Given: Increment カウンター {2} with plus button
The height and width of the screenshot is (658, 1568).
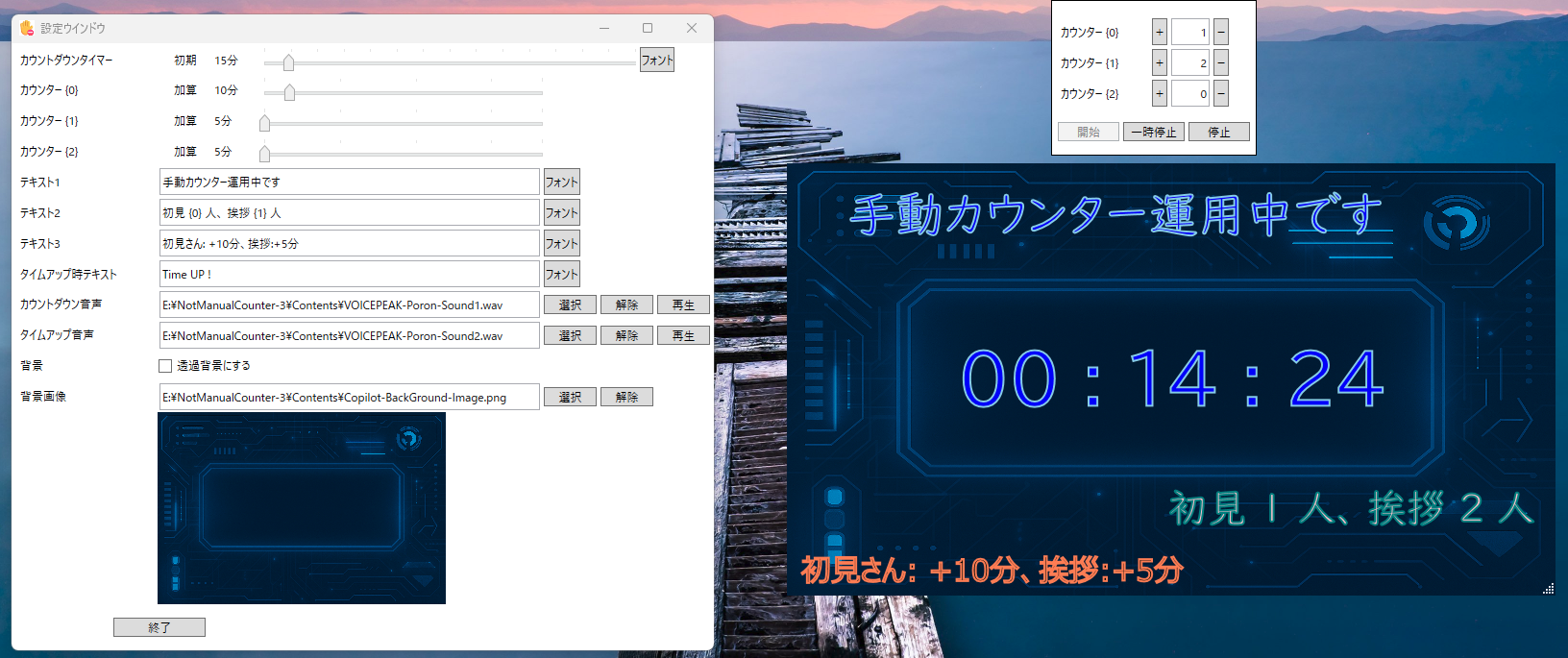Looking at the screenshot, I should point(1160,94).
